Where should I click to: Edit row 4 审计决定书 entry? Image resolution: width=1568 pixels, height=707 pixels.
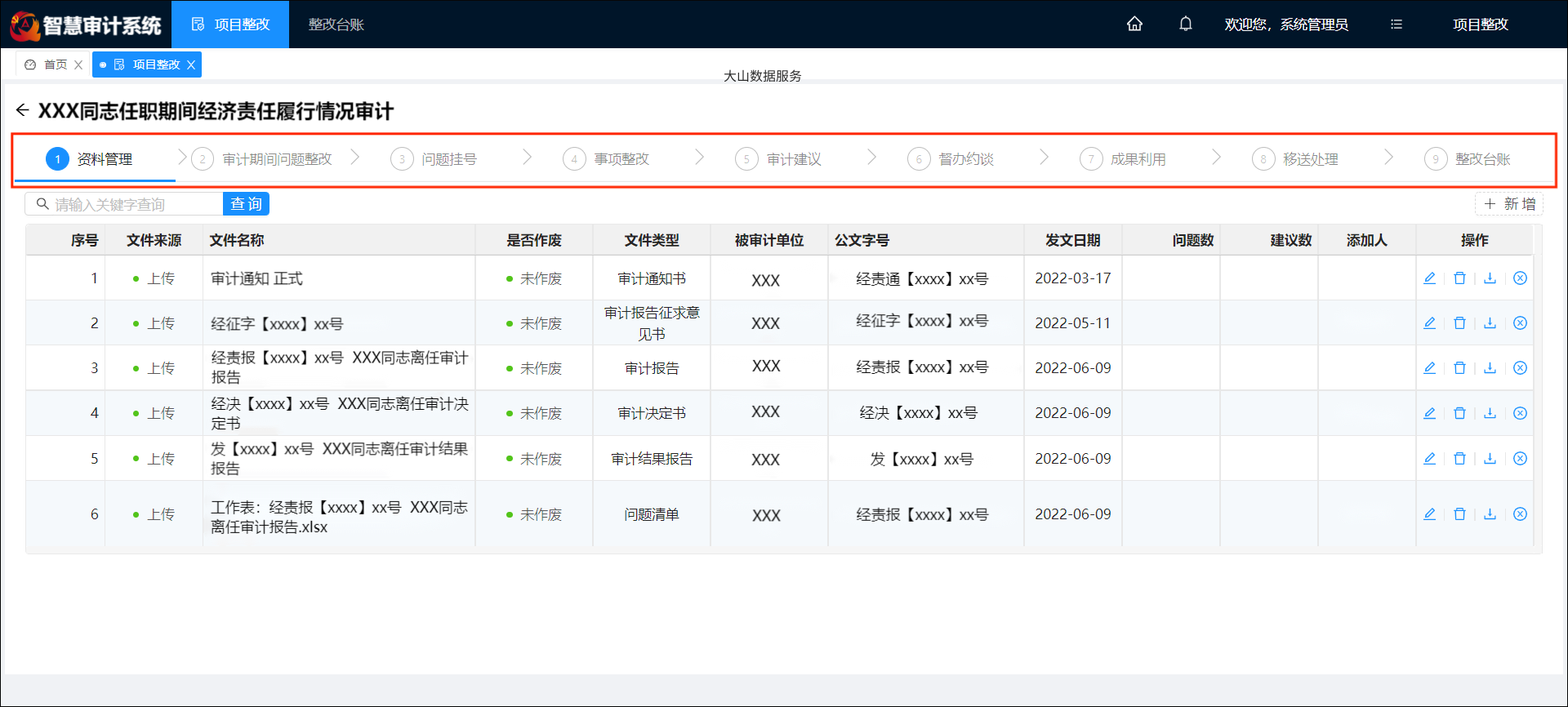[1430, 413]
